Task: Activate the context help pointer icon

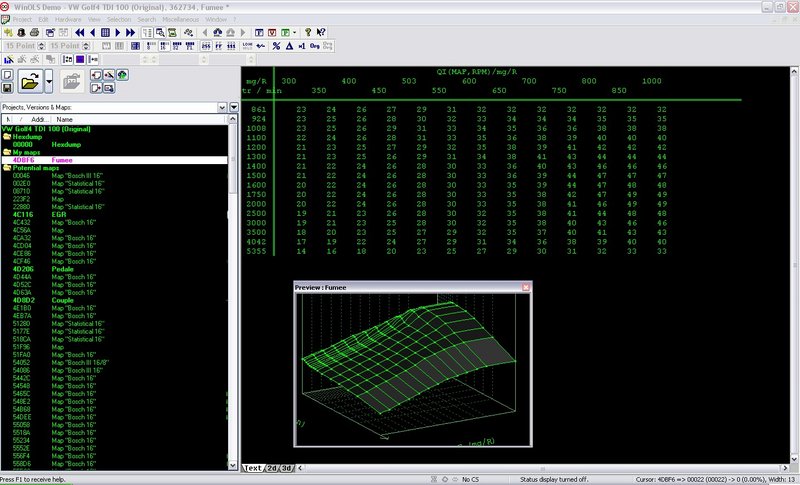Action: [321, 33]
